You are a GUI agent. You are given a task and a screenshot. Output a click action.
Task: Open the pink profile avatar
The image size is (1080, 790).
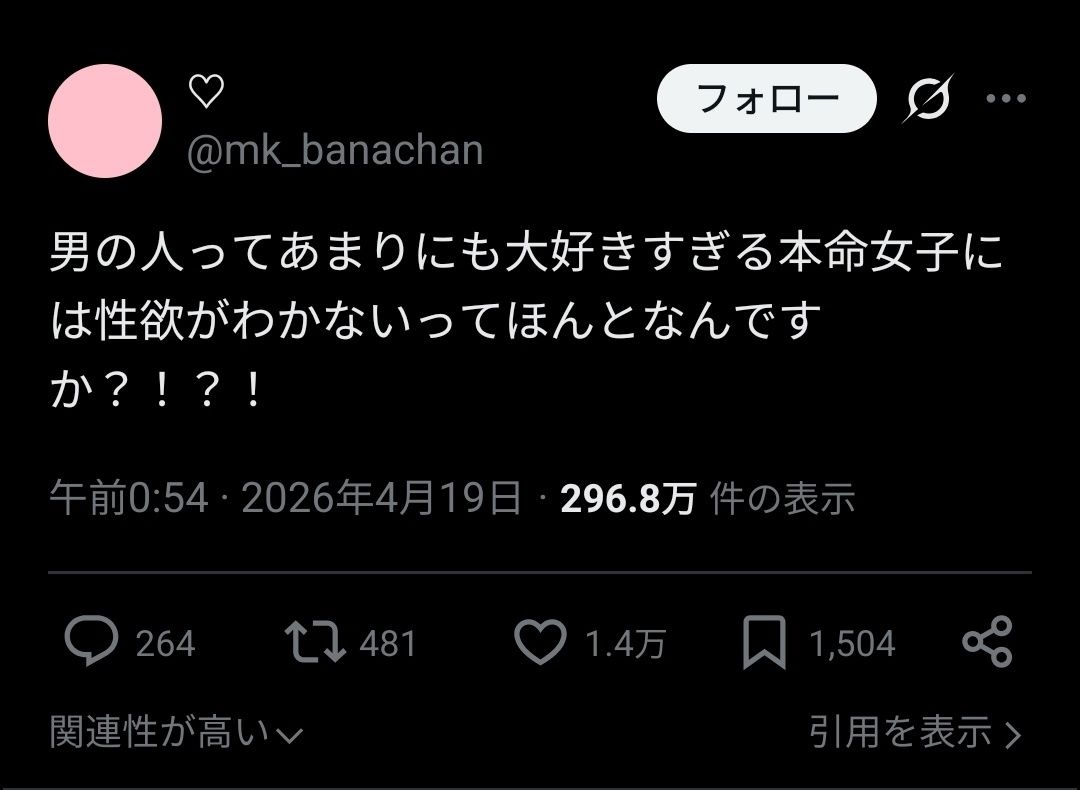click(x=105, y=121)
